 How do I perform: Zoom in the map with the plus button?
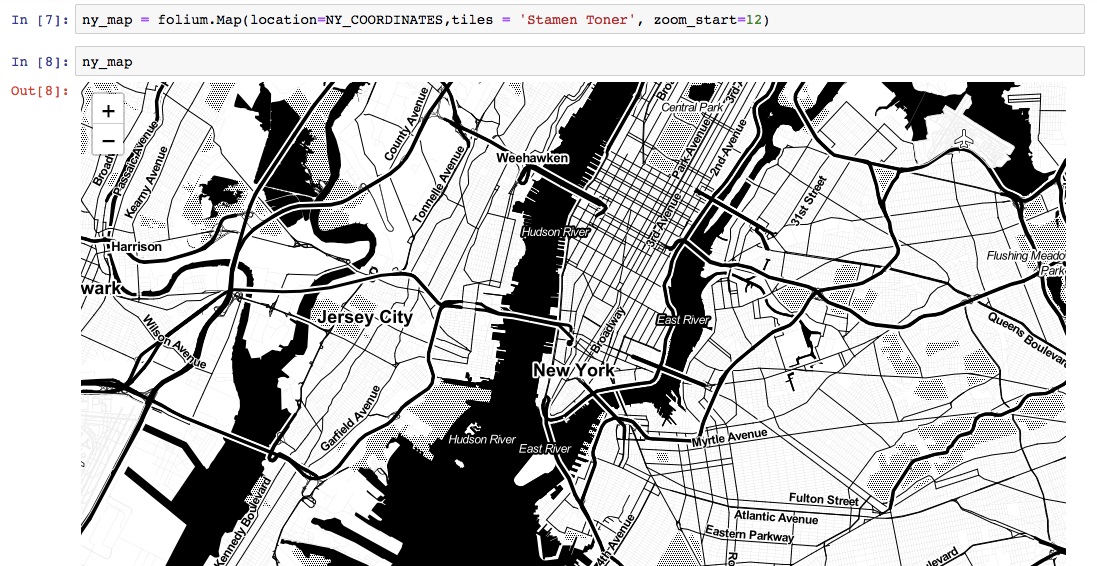pos(108,111)
